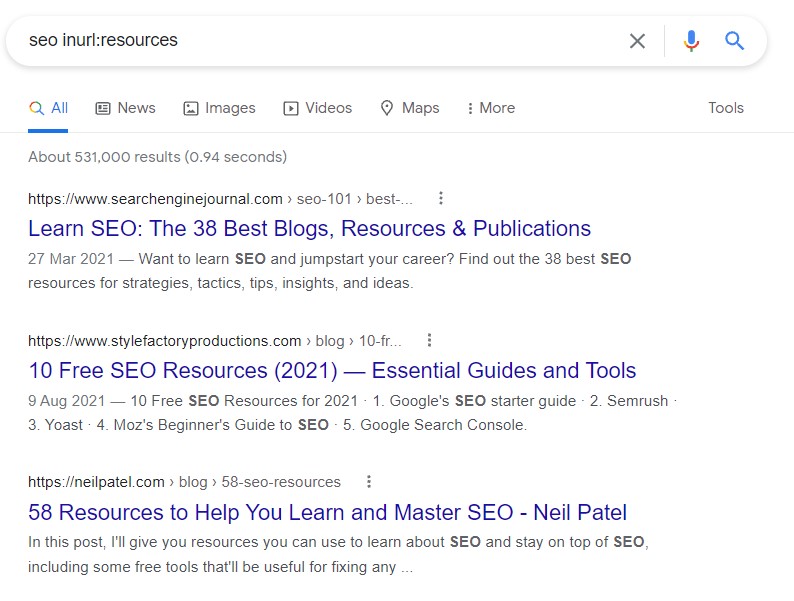The width and height of the screenshot is (794, 601).
Task: Open three-dot menu beside stylefactoryproductions.com result
Action: point(429,340)
